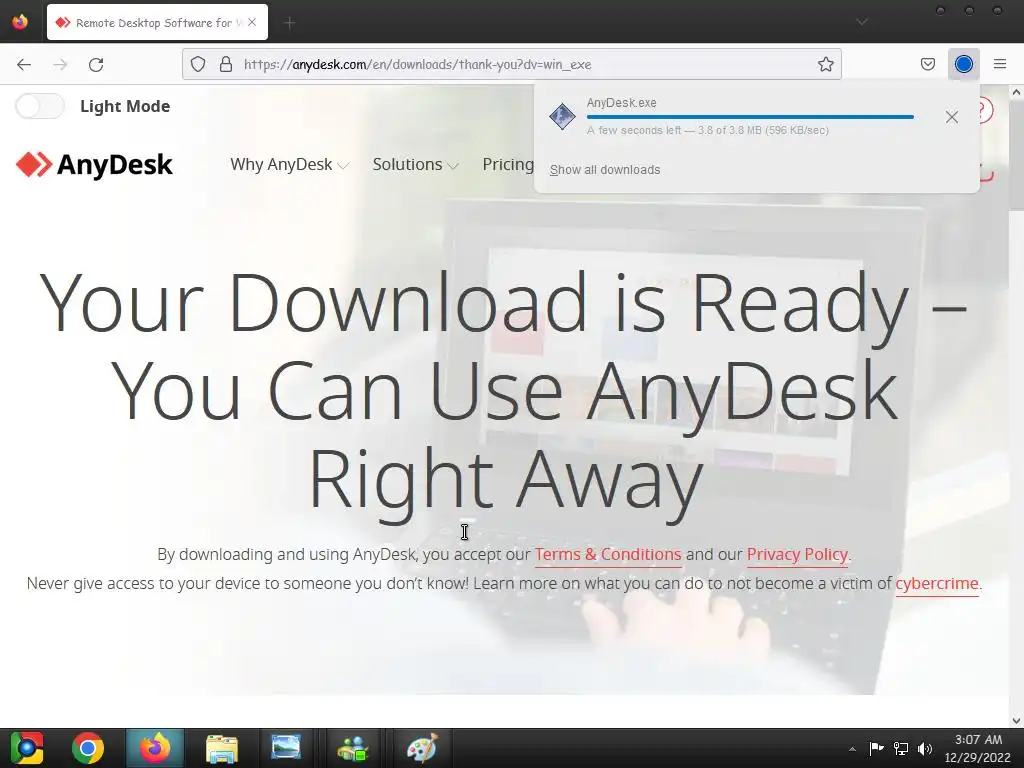Save page to Pocket icon
The width and height of the screenshot is (1024, 768).
(x=927, y=64)
